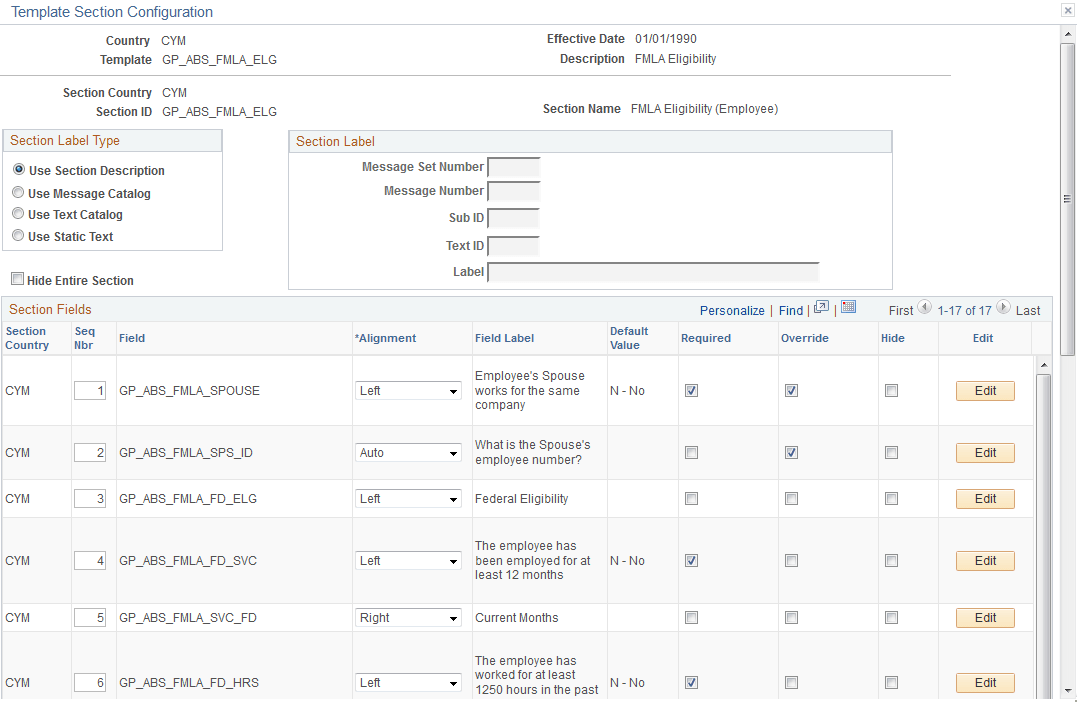
Task: Click the page vertical scrollbar thumb
Action: click(x=1067, y=199)
